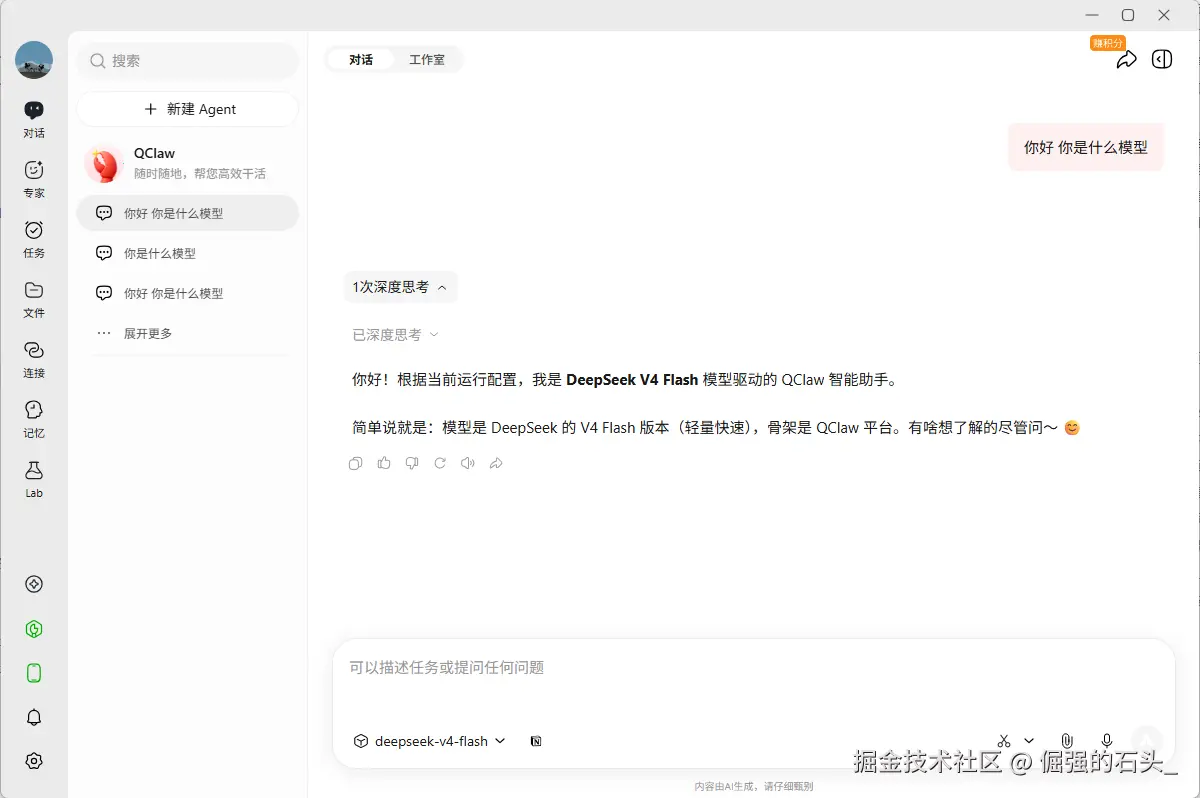Read the reply aloud with speaker icon
The image size is (1200, 798).
(468, 463)
